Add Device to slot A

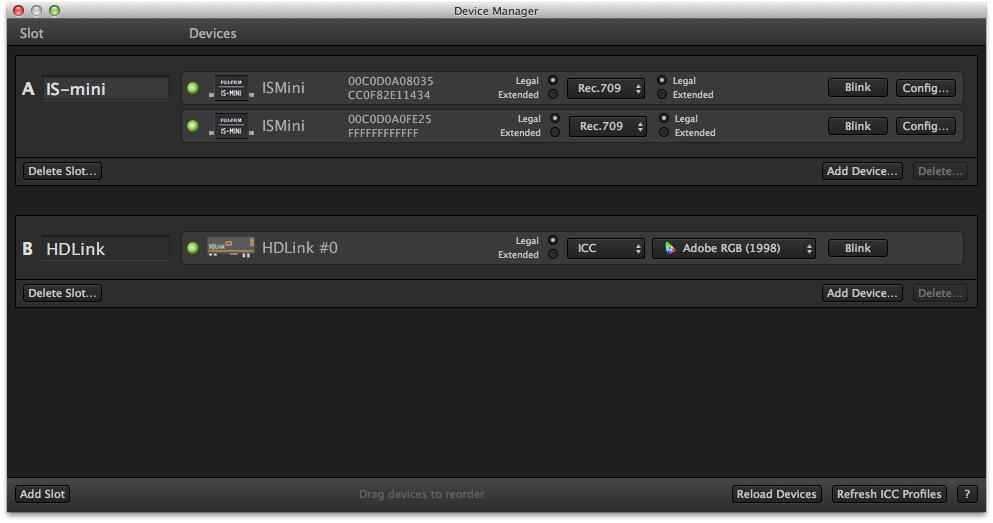pyautogui.click(x=862, y=171)
